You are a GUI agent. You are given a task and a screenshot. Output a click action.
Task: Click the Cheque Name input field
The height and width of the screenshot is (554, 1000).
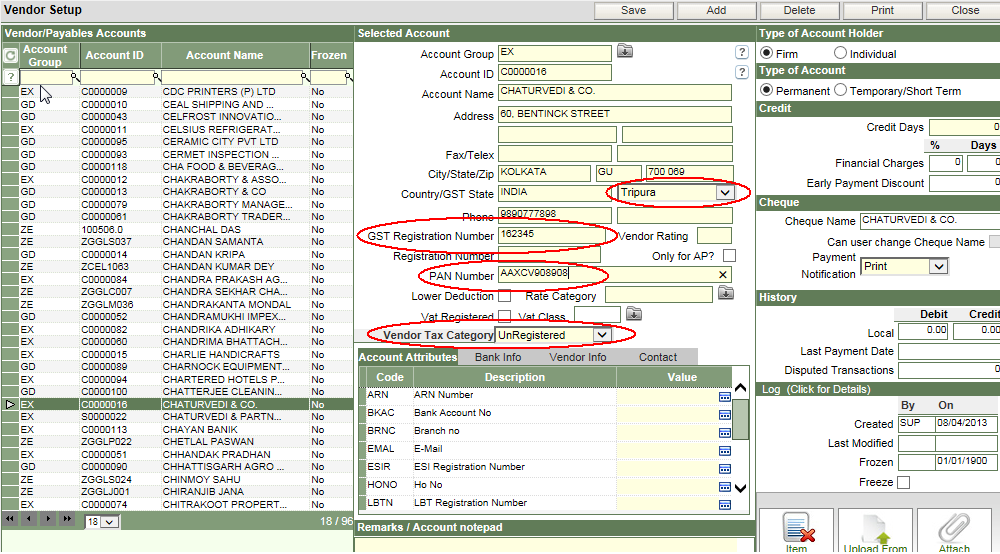(x=930, y=221)
